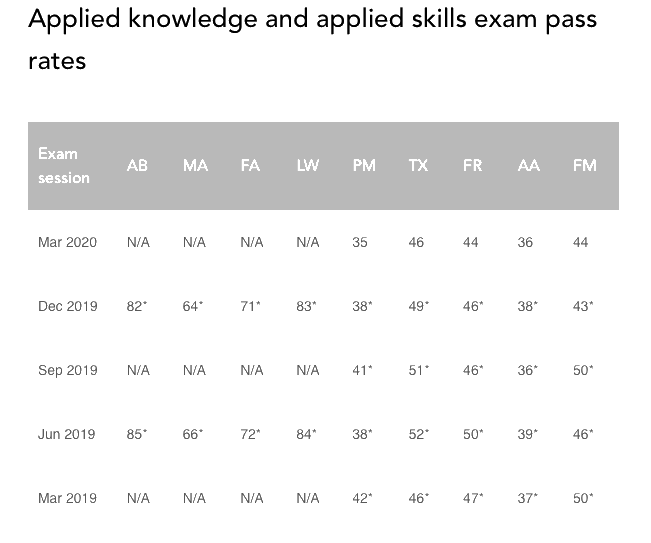Click the 82* AB value for Dec 2019
The height and width of the screenshot is (543, 651).
(x=137, y=306)
